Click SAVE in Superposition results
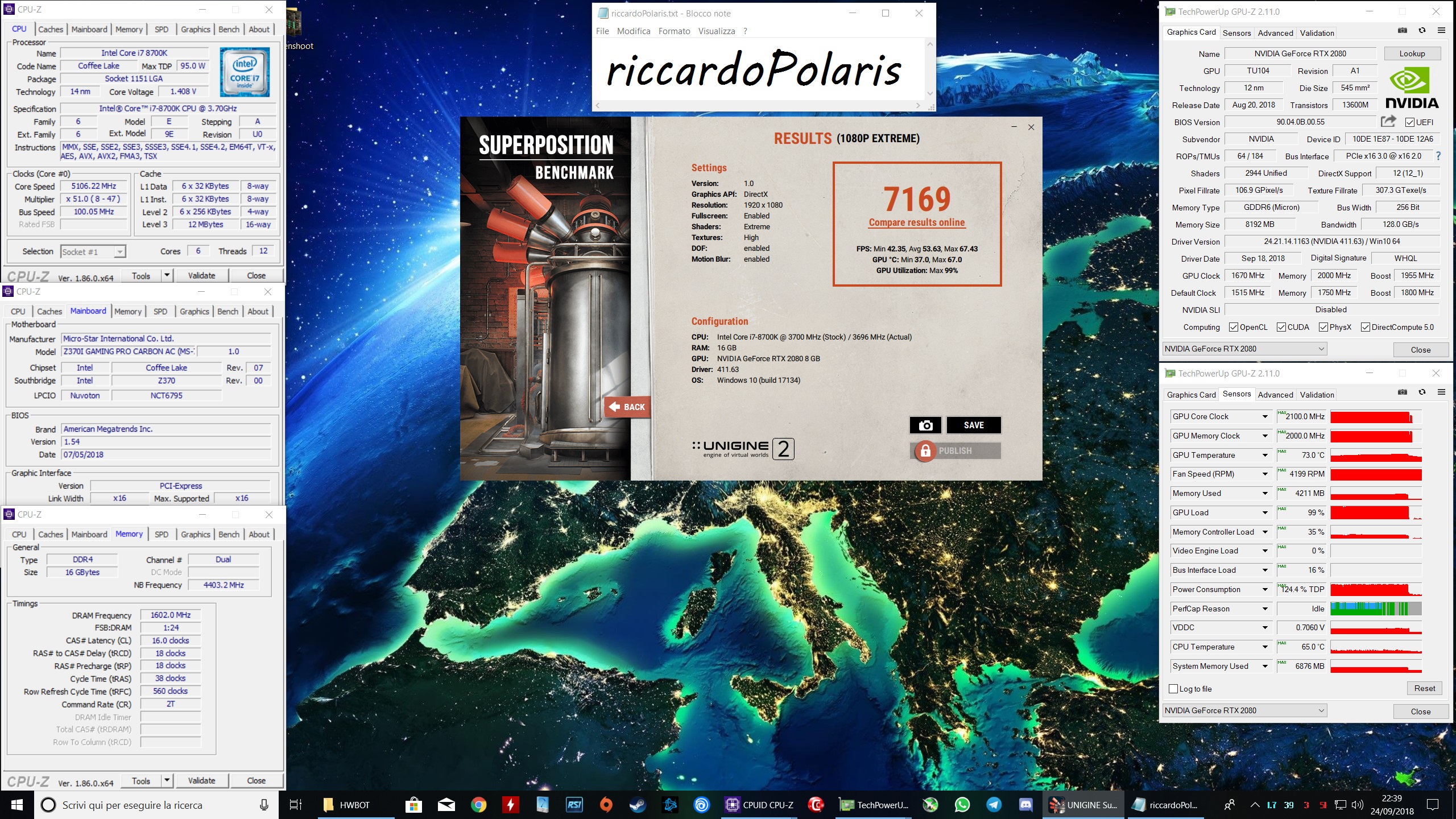The image size is (1456, 819). pos(973,425)
